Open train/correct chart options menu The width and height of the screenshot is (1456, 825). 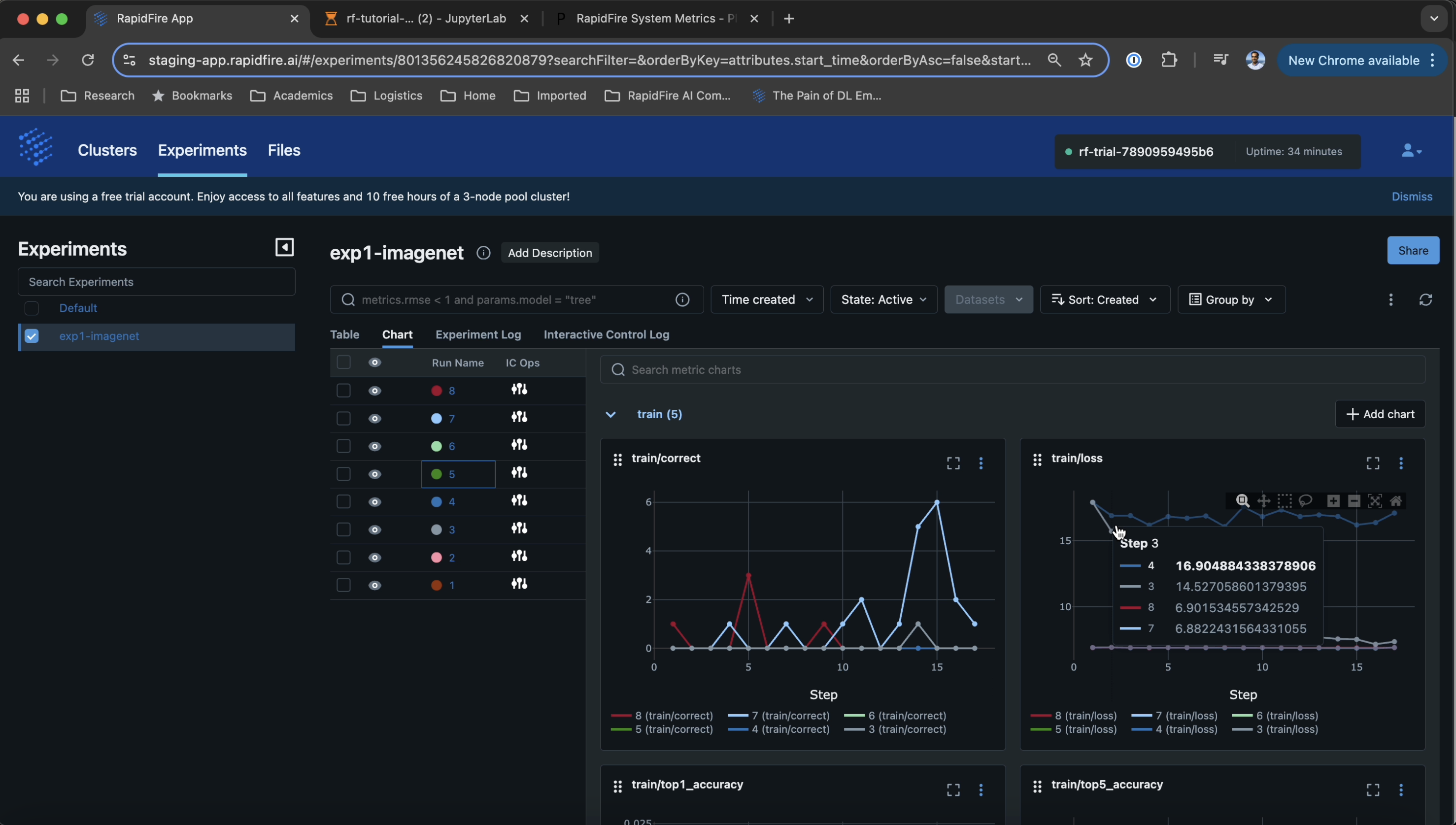click(981, 463)
